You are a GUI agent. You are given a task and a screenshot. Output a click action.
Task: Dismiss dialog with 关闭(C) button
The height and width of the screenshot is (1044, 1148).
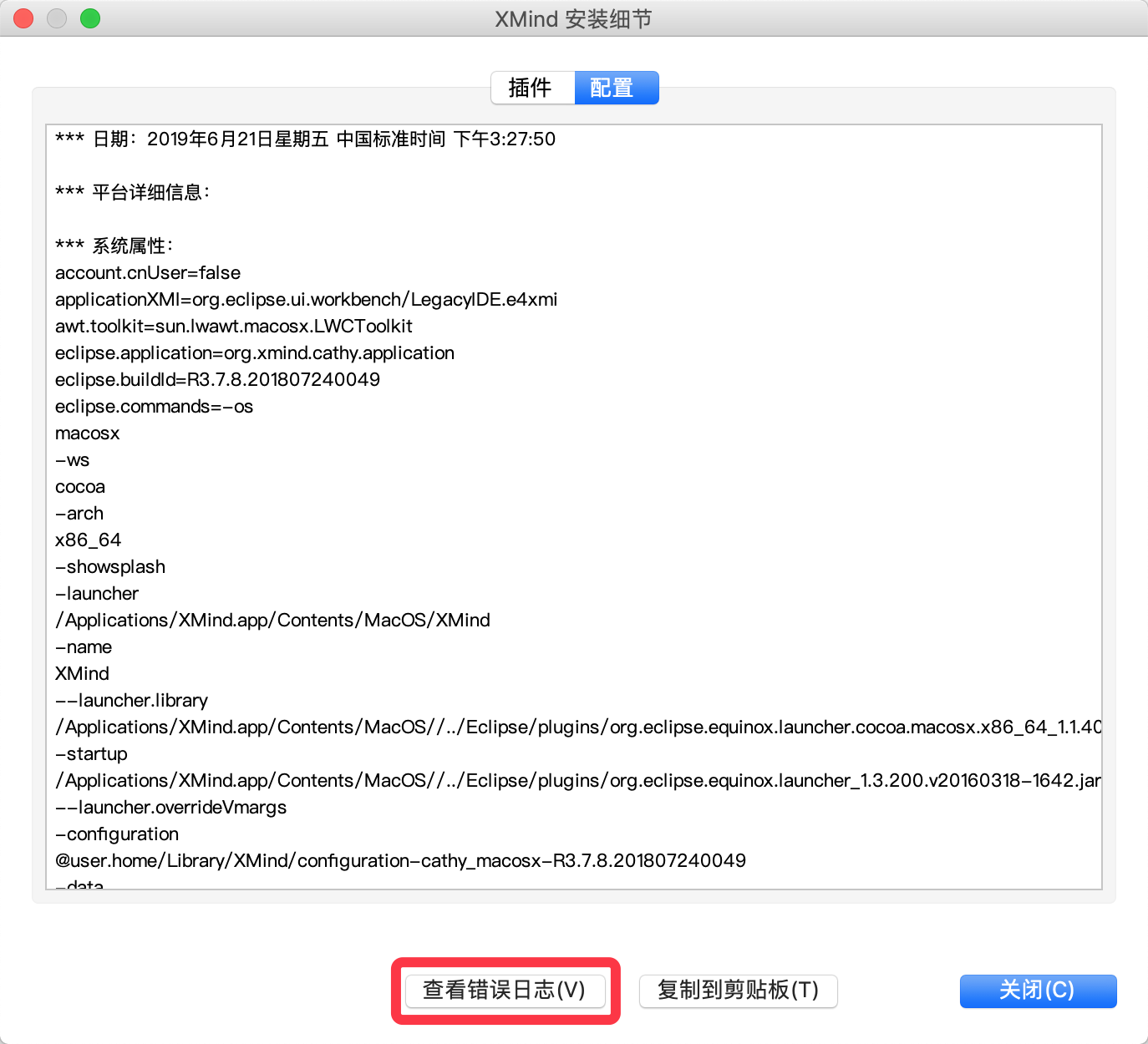pos(1038,991)
